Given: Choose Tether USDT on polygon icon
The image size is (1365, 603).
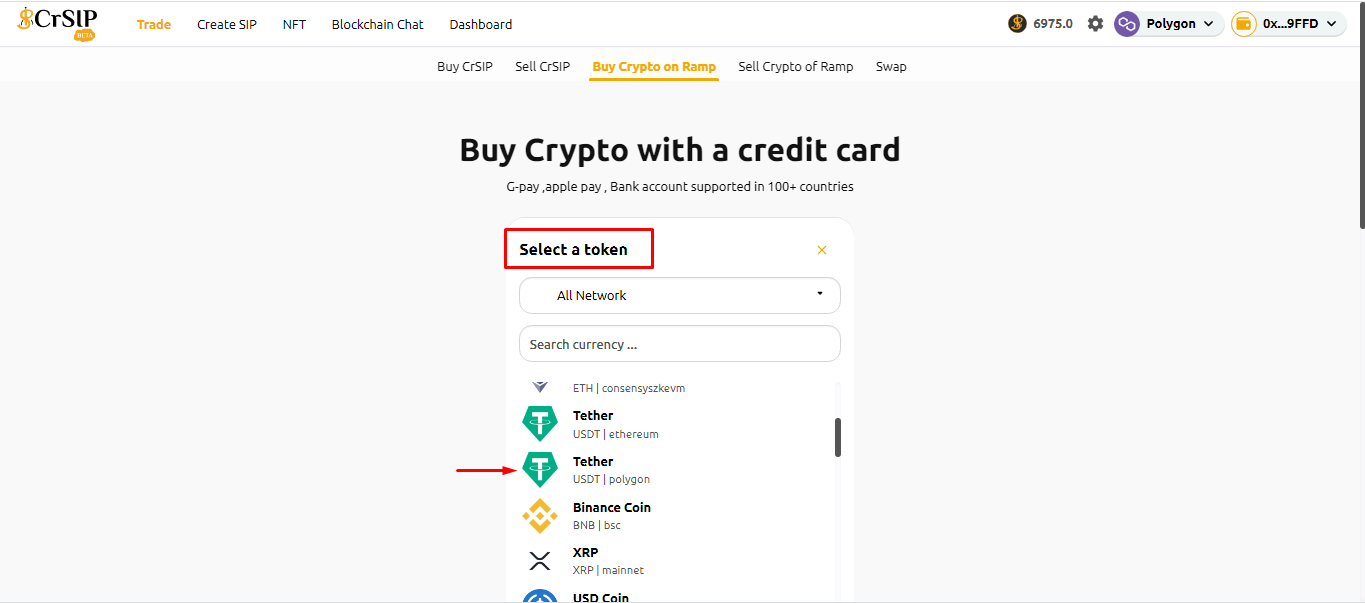Looking at the screenshot, I should 540,470.
